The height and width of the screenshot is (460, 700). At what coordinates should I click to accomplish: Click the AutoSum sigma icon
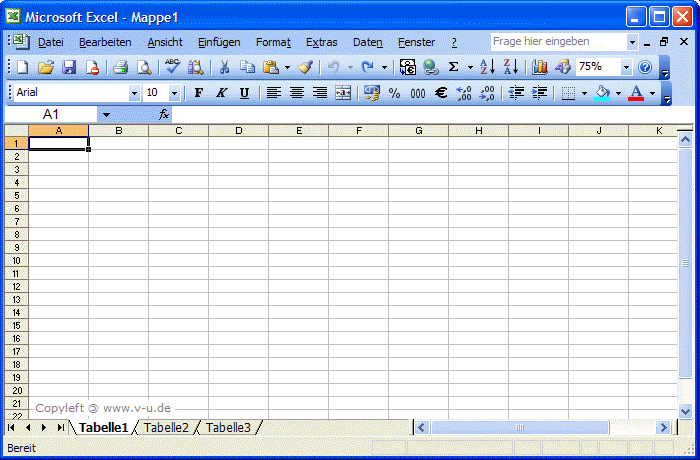coord(454,67)
